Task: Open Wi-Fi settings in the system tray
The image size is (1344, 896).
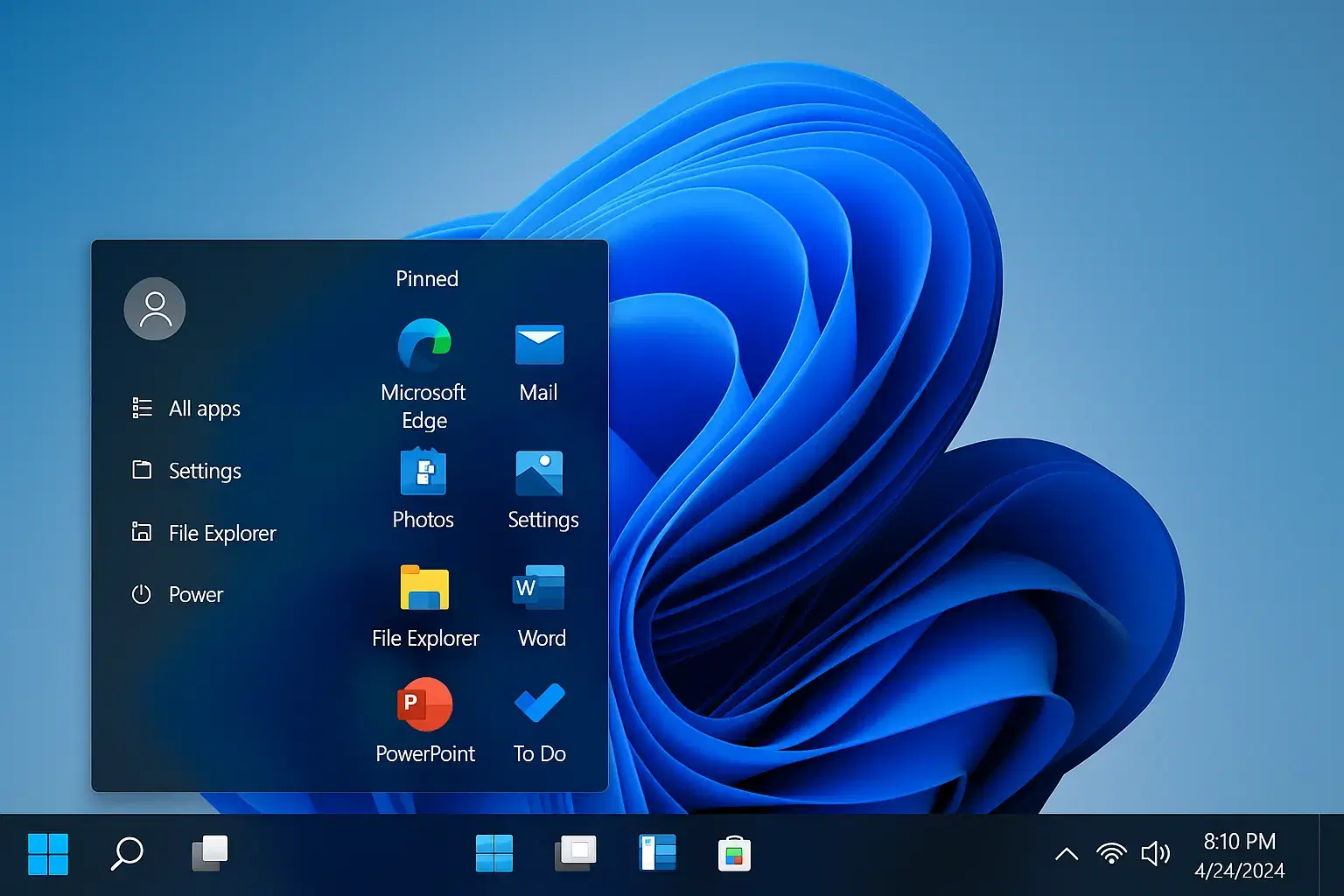Action: (1111, 853)
